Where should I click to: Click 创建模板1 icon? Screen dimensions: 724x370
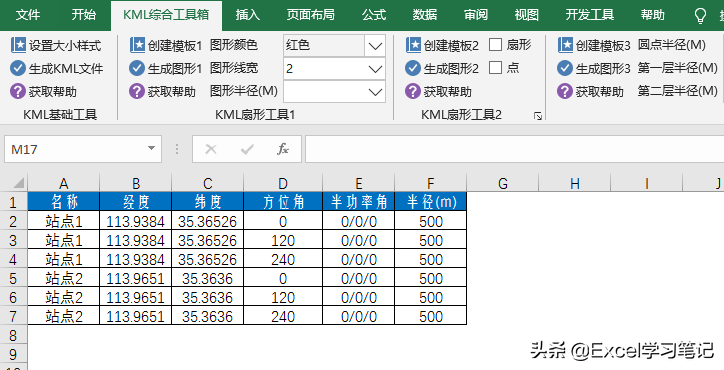[138, 45]
